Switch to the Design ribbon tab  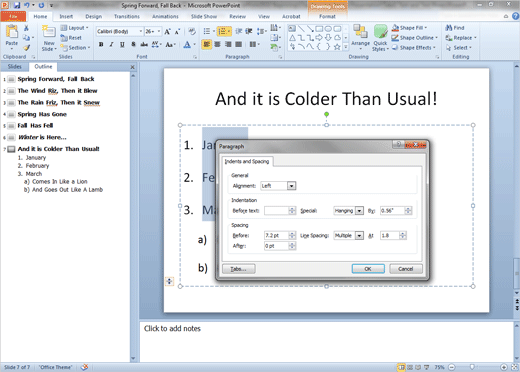94,16
